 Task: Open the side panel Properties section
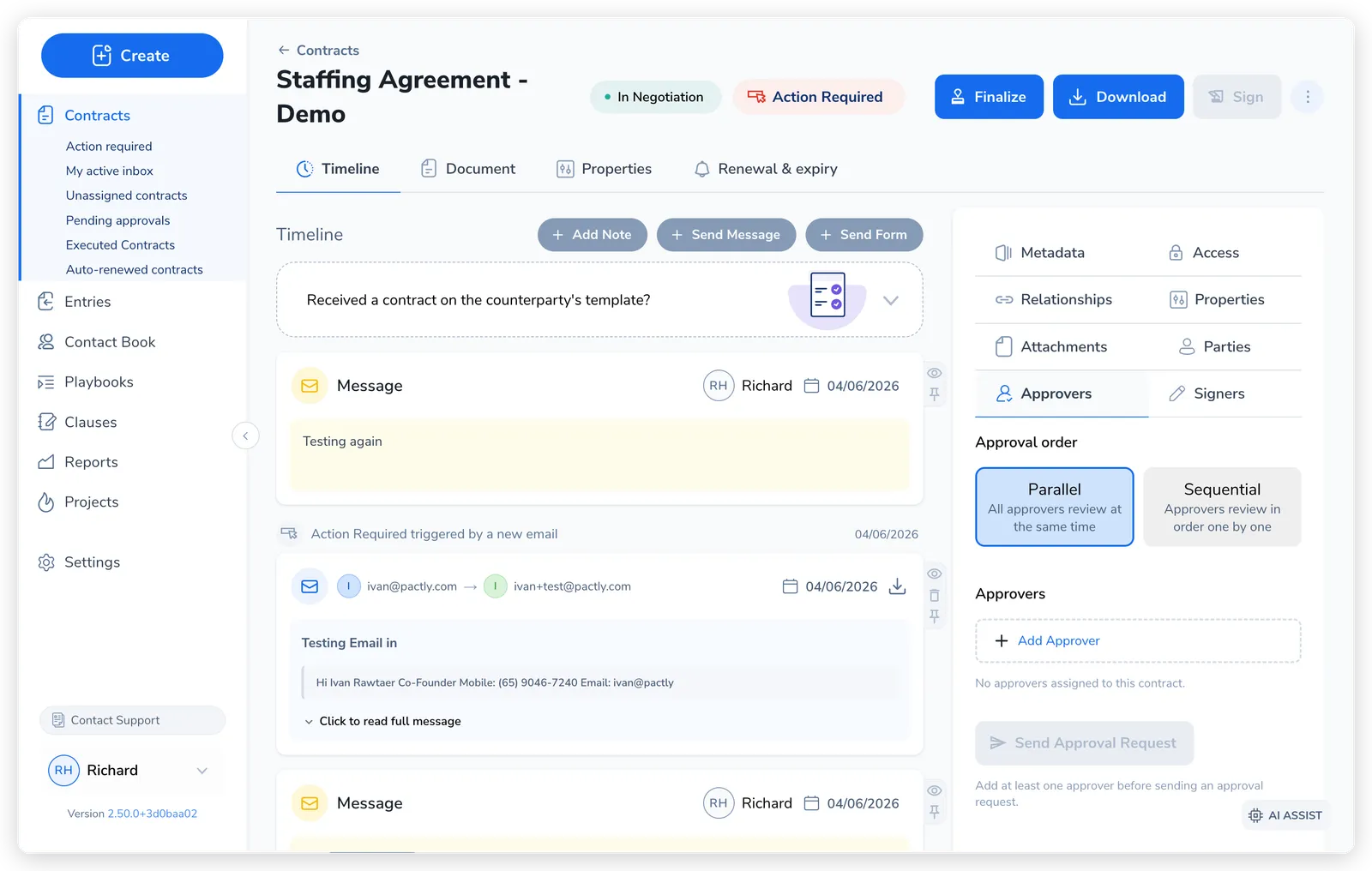click(1217, 300)
